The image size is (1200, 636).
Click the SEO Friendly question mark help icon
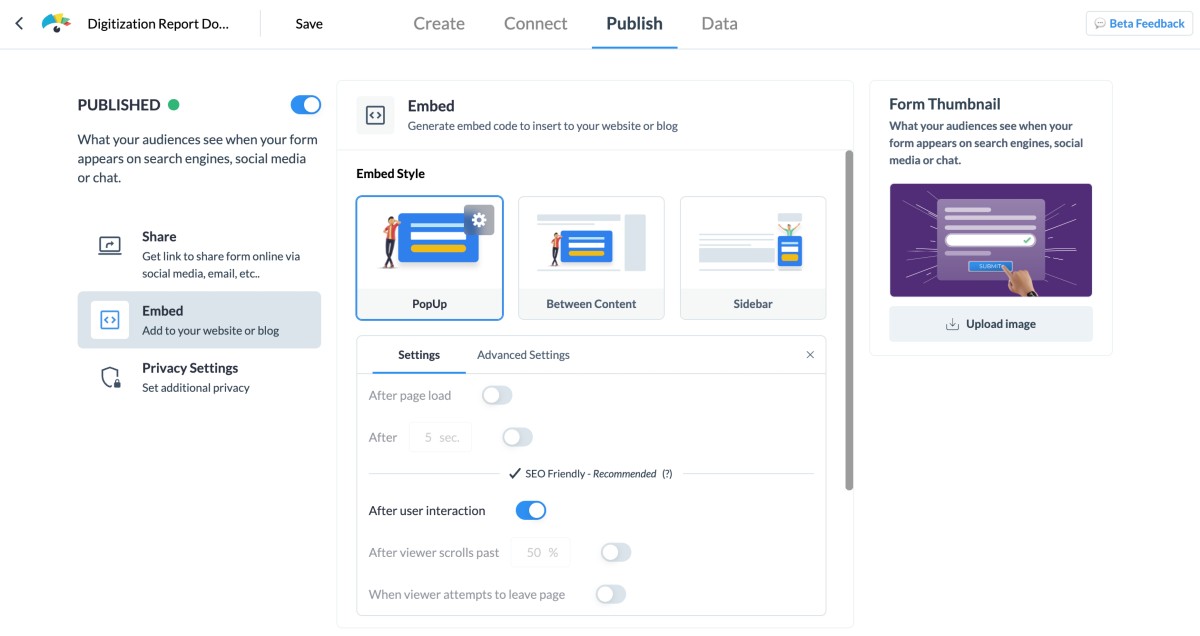pos(668,473)
